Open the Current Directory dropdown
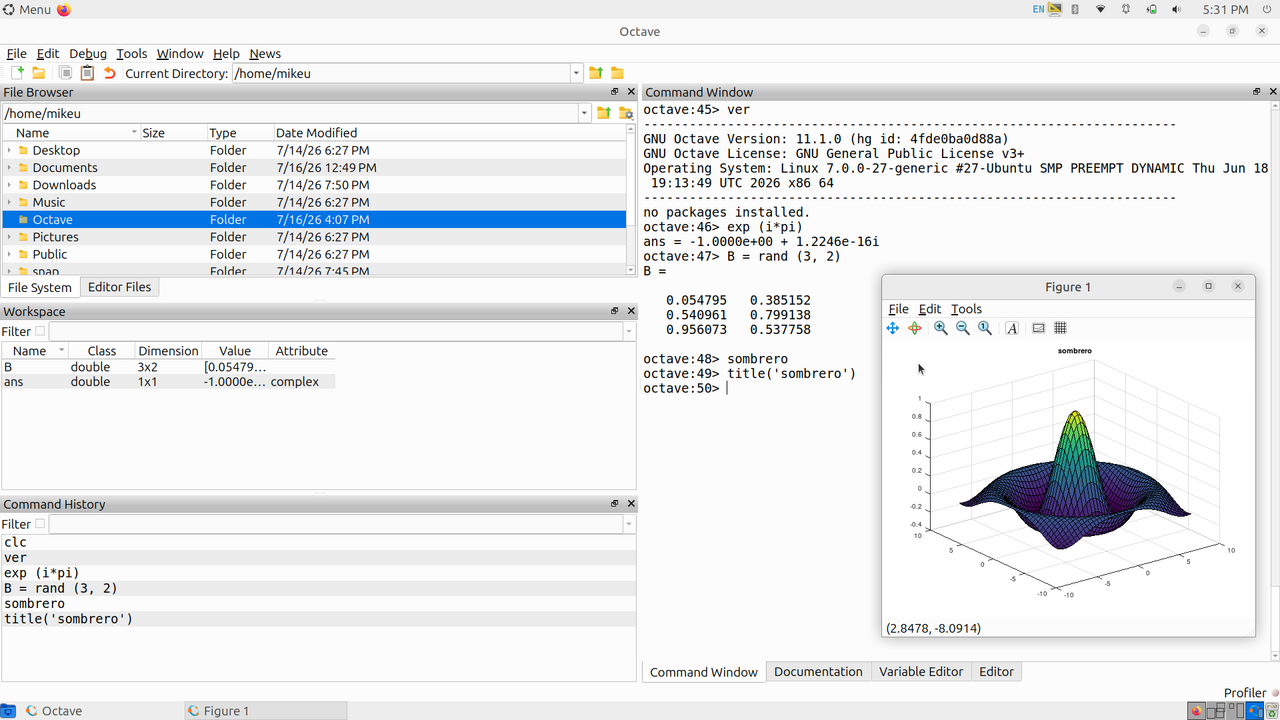This screenshot has width=1280, height=720. pyautogui.click(x=576, y=73)
